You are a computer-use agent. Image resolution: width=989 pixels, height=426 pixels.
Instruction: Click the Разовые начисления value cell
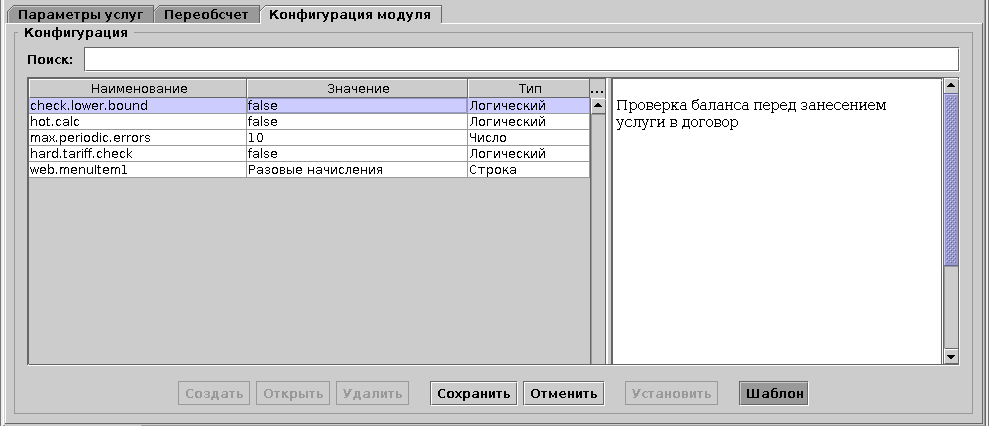pyautogui.click(x=357, y=170)
